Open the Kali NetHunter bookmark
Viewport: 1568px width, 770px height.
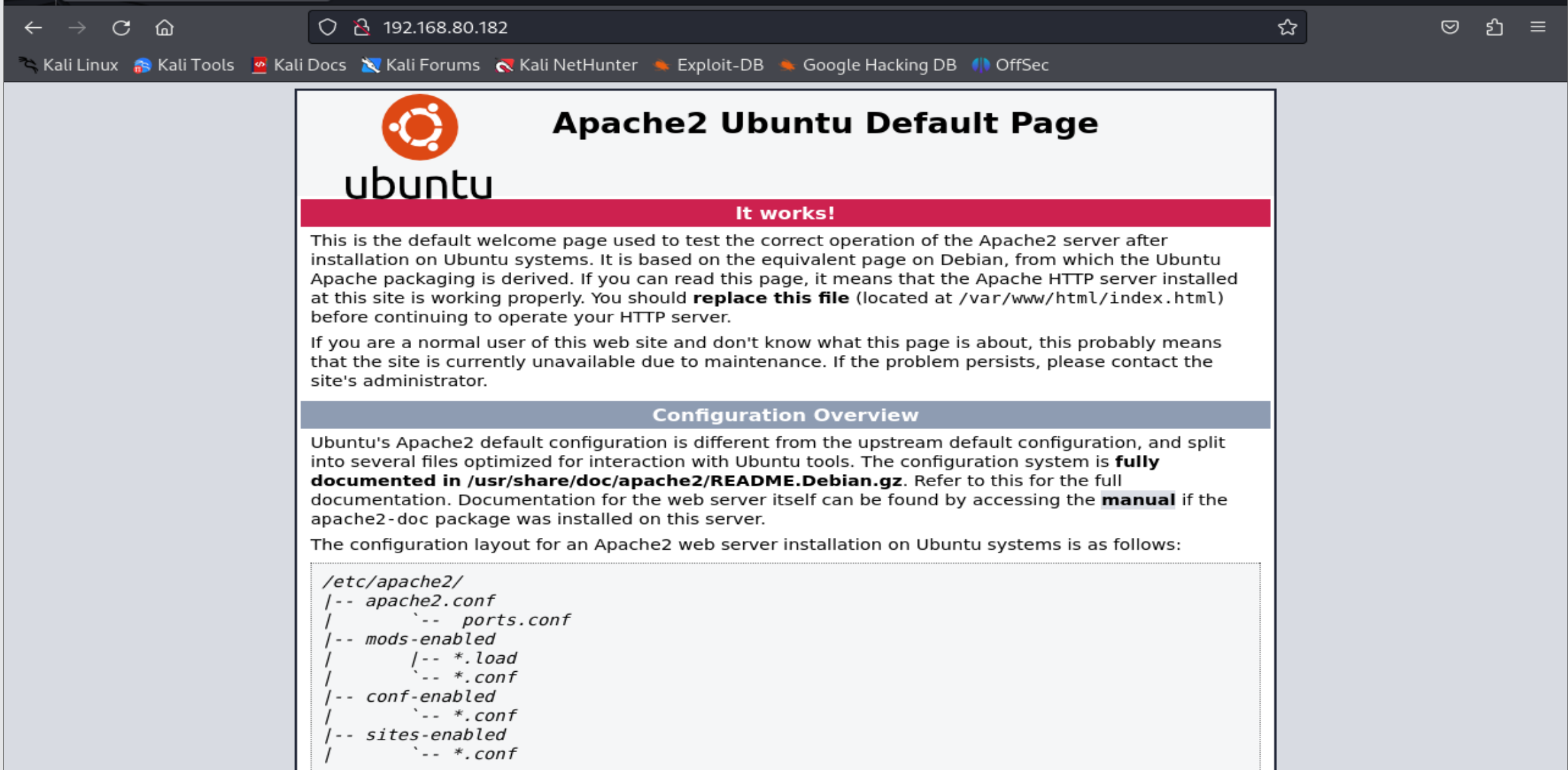(x=567, y=65)
